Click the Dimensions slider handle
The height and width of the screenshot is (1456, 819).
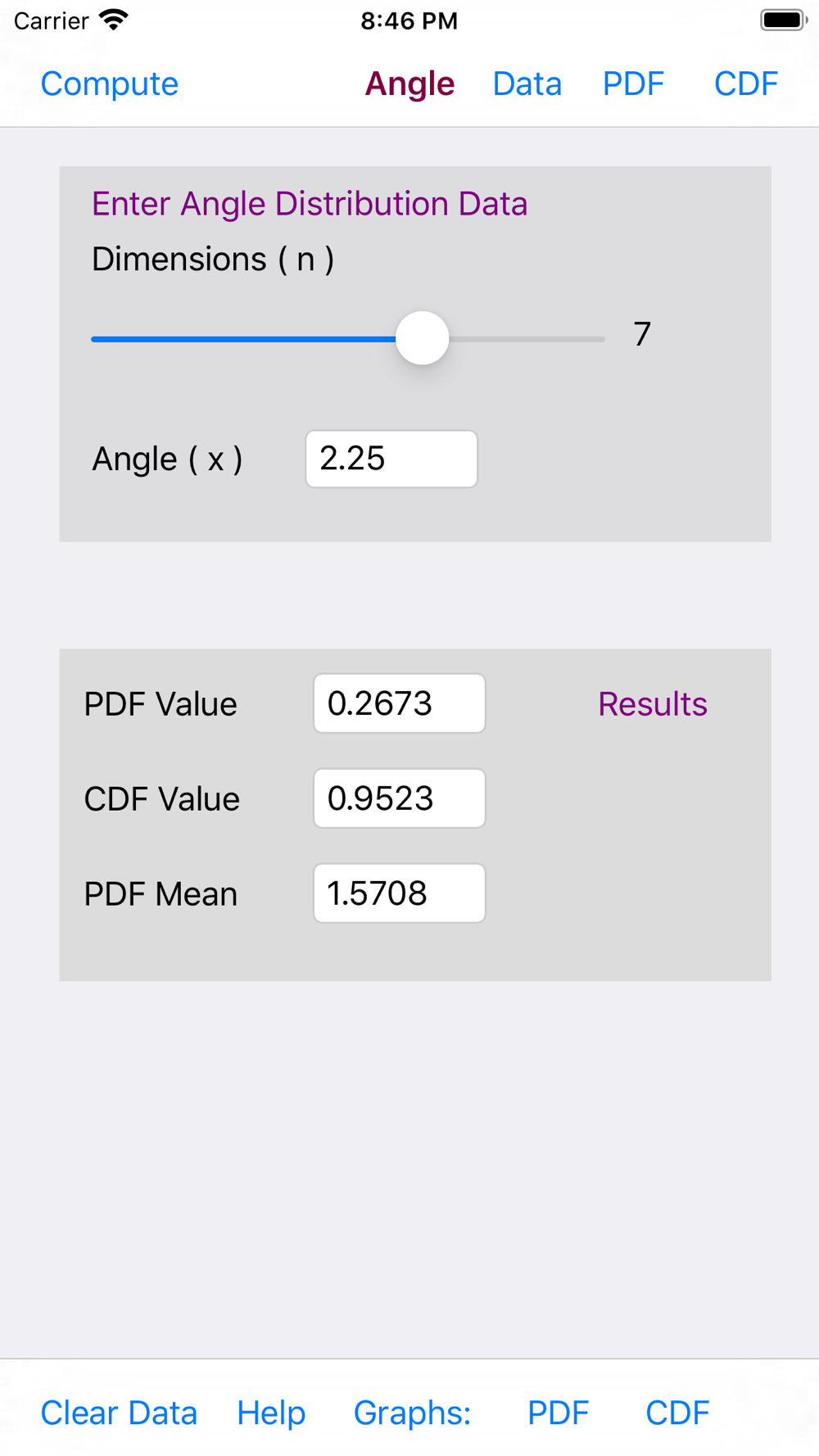pos(423,338)
